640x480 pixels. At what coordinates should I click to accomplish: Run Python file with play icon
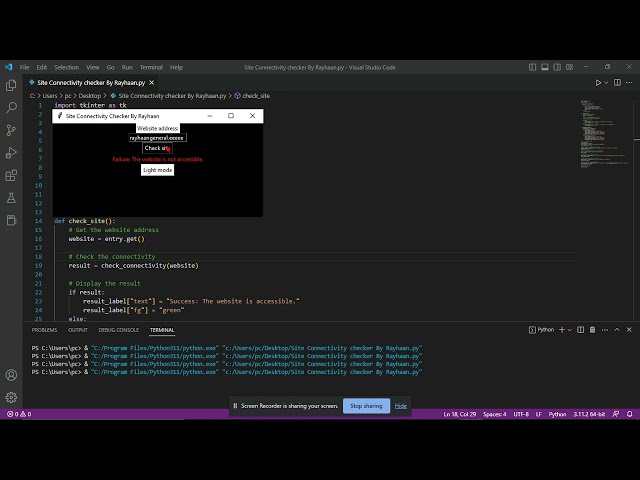point(598,82)
